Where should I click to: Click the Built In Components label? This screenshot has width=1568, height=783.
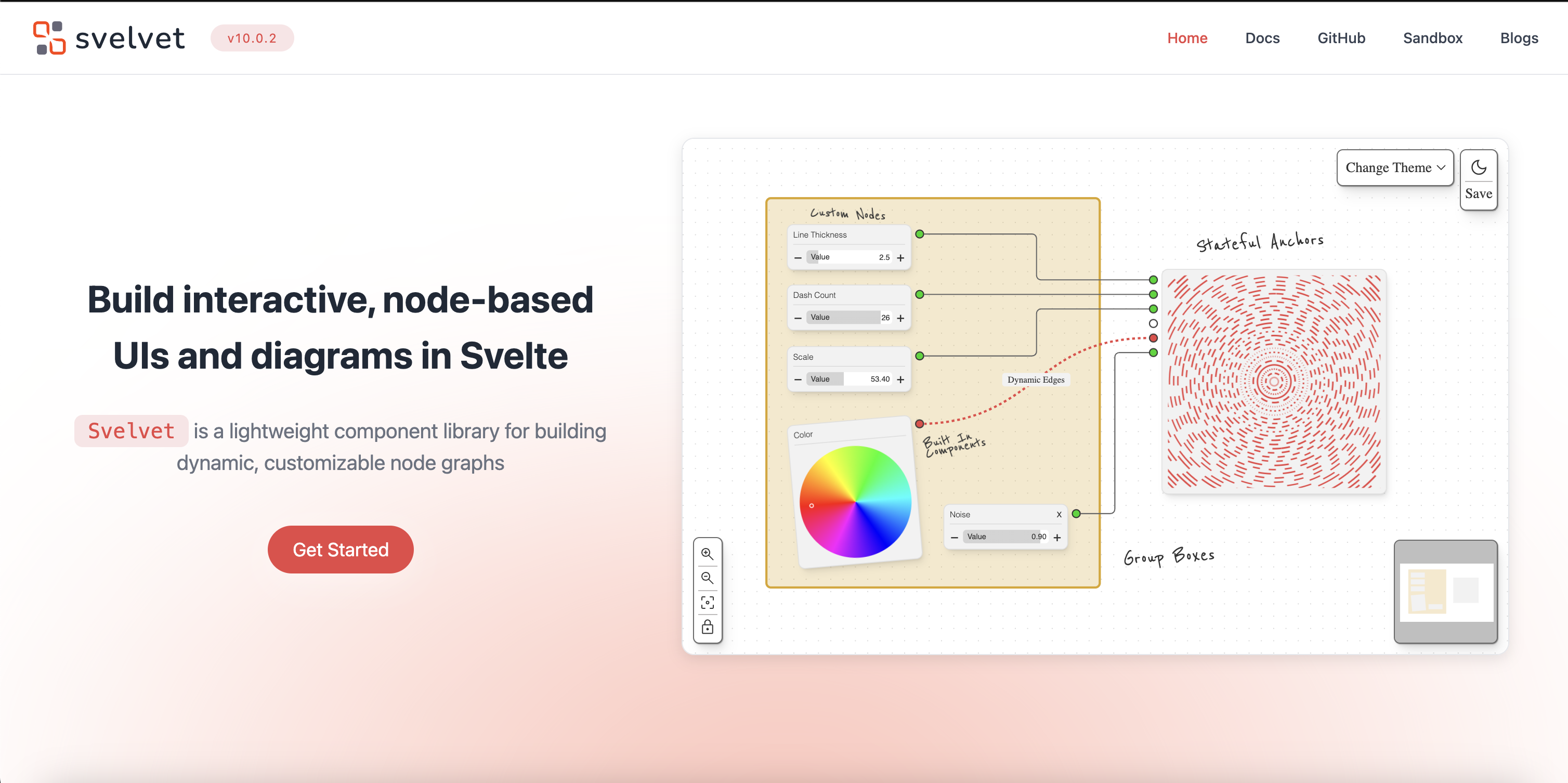pos(954,445)
